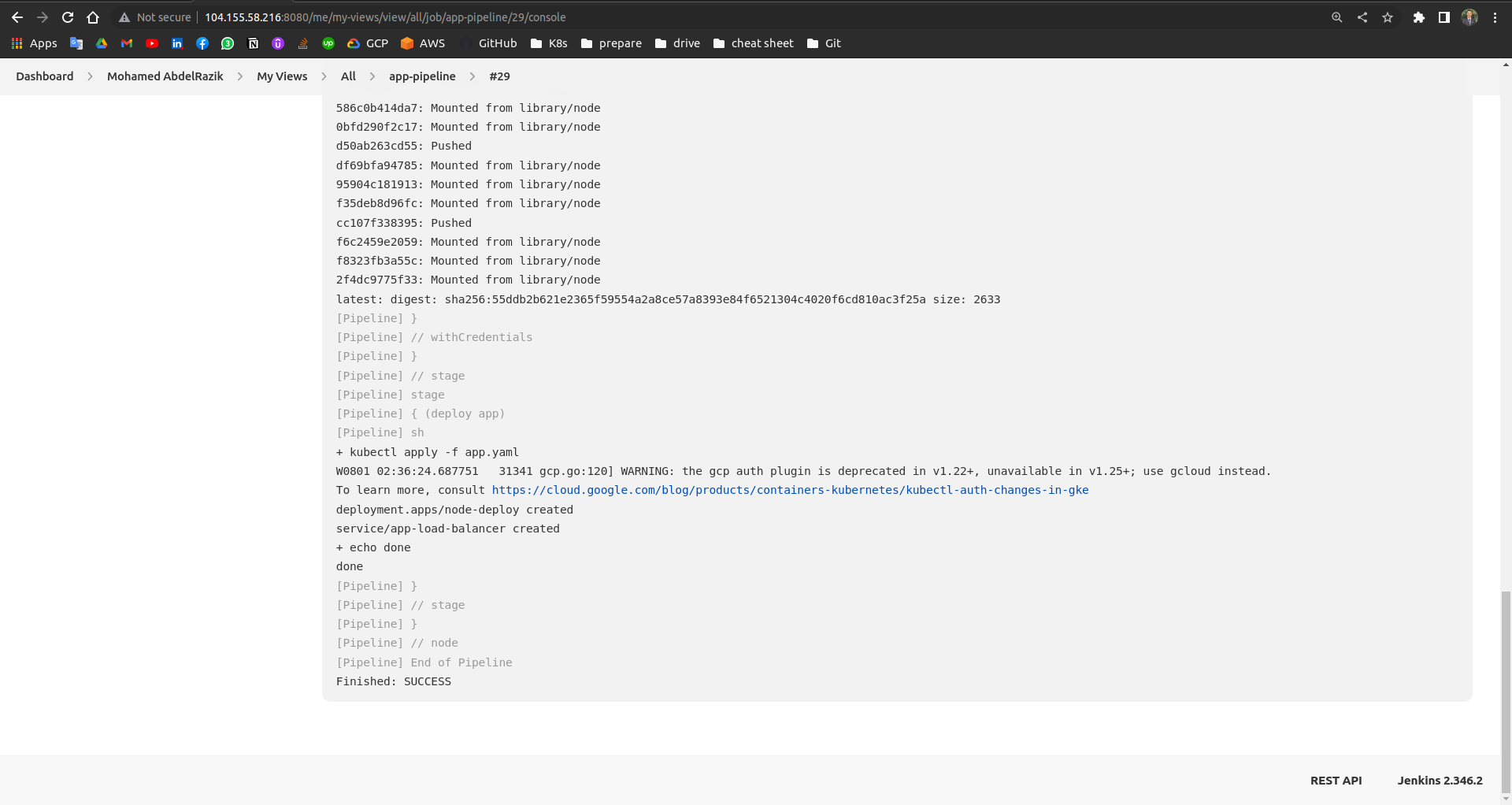
Task: Open the Chrome three-dot menu
Action: coord(1495,17)
